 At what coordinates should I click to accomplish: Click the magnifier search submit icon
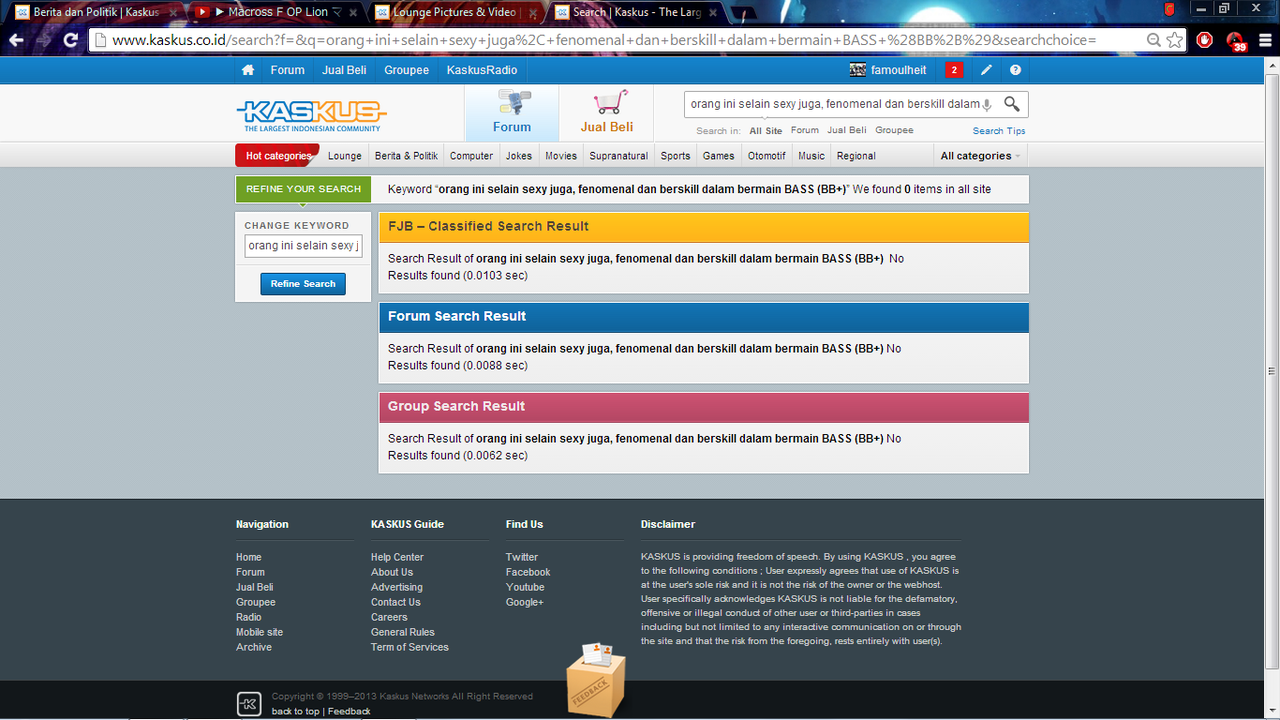[x=1012, y=104]
